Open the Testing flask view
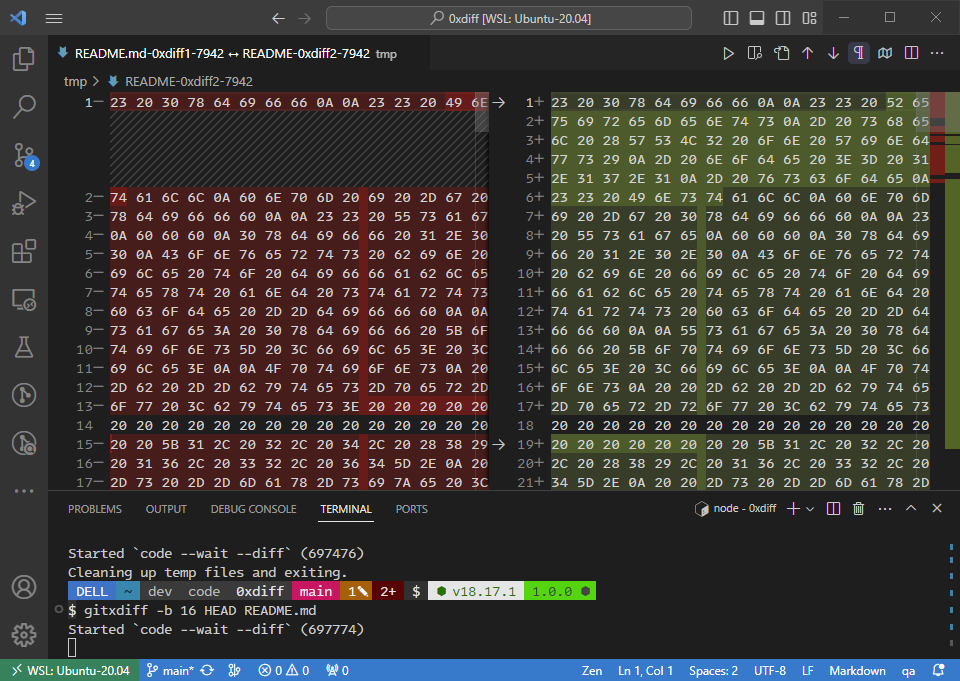Image resolution: width=960 pixels, height=681 pixels. click(x=24, y=347)
